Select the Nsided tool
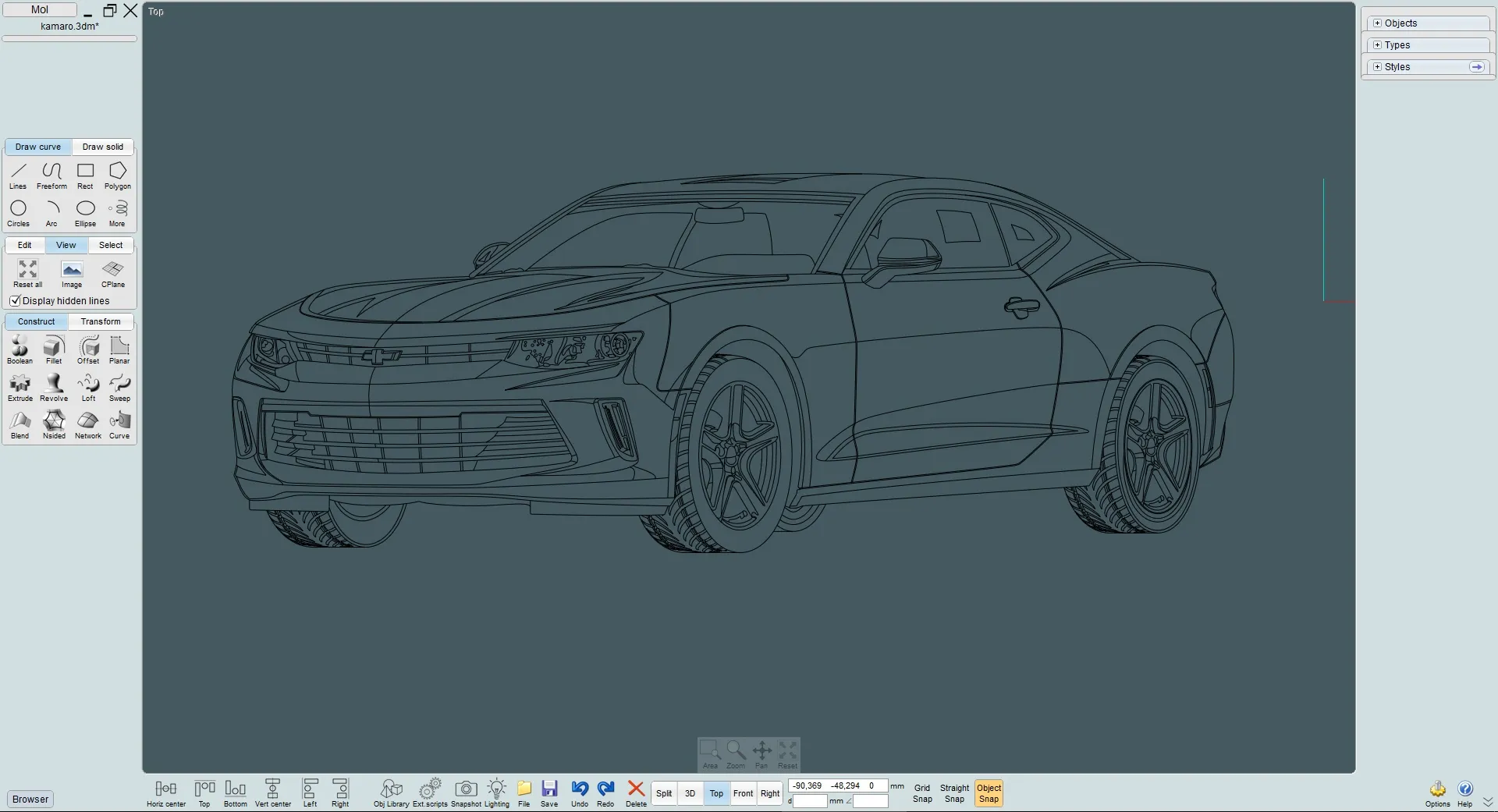 pyautogui.click(x=54, y=425)
